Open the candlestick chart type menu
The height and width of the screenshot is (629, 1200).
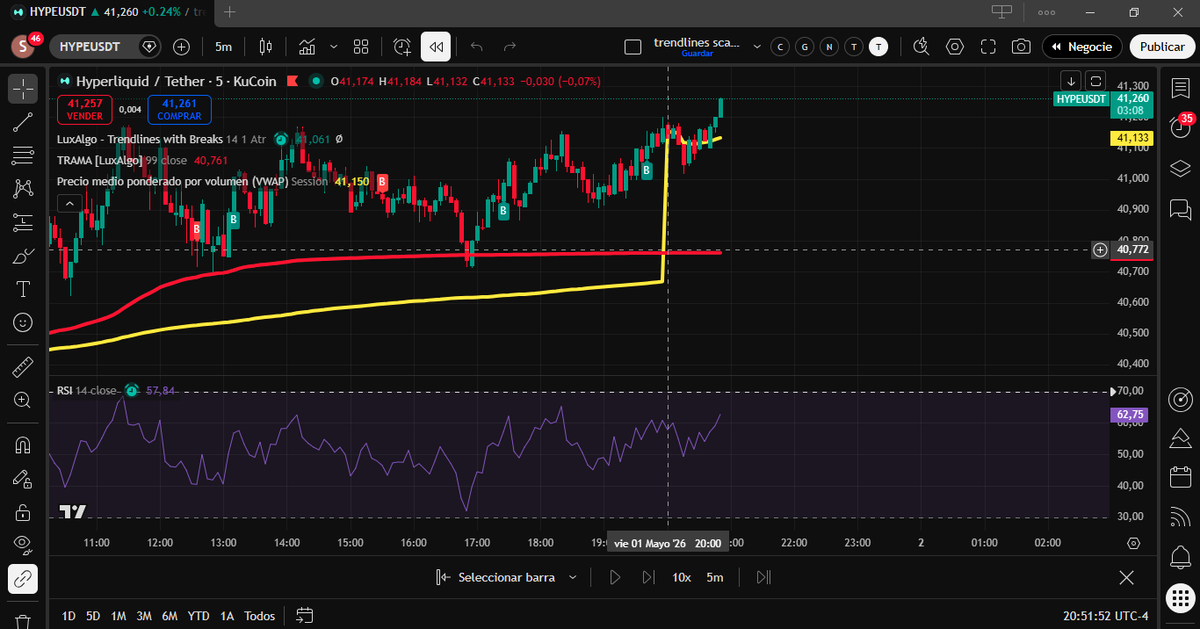[x=265, y=46]
